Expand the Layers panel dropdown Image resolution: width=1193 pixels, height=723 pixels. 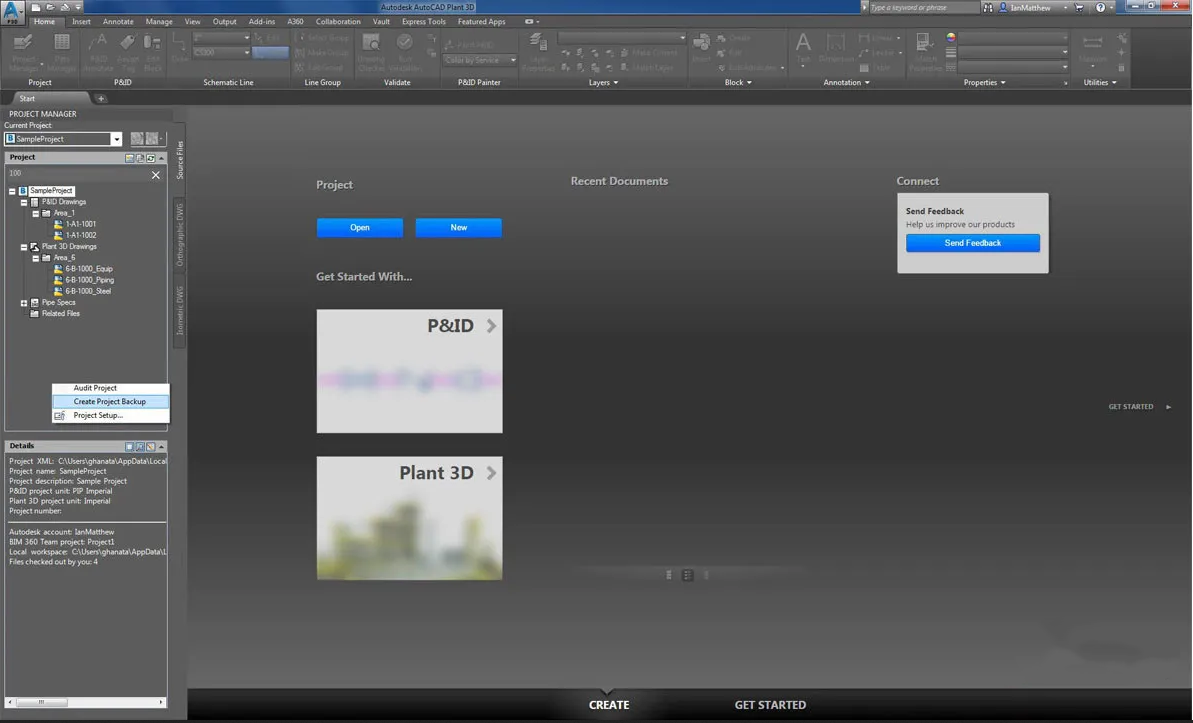click(x=603, y=82)
